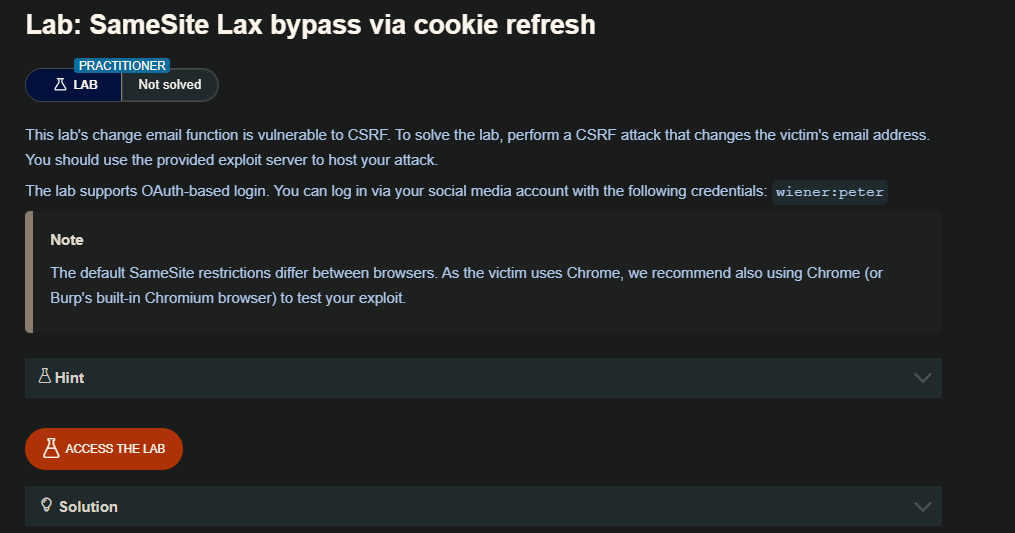This screenshot has width=1015, height=533.
Task: Expand the Hint section using its chevron
Action: point(922,378)
